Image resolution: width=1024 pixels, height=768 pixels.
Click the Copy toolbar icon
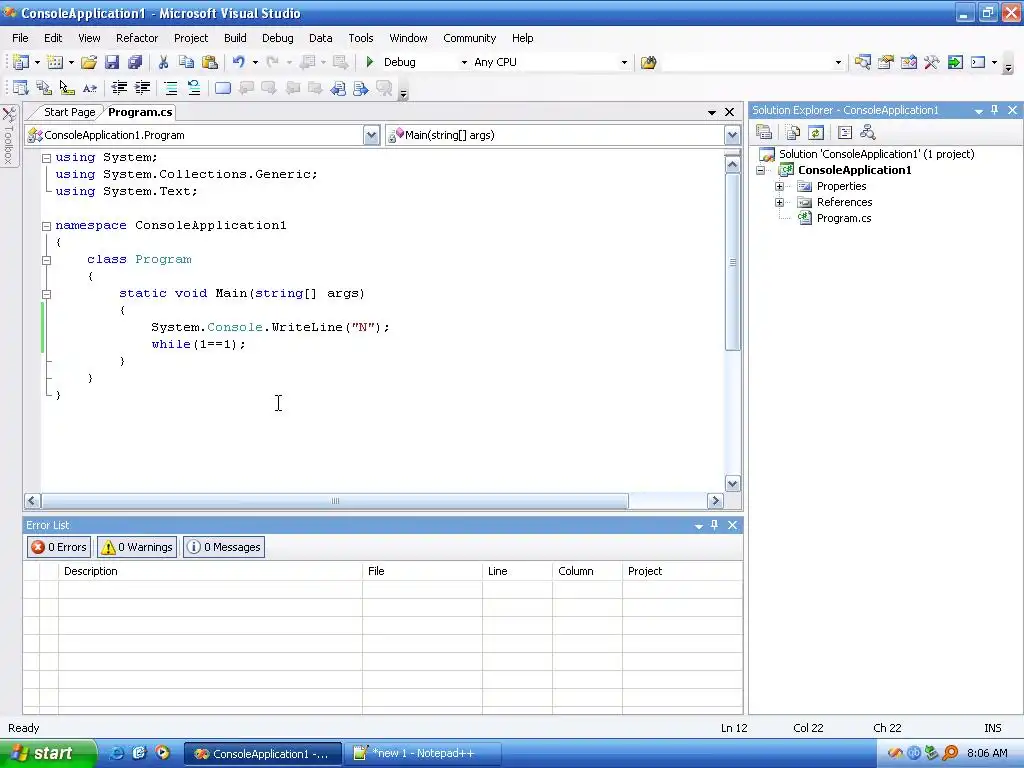[186, 62]
